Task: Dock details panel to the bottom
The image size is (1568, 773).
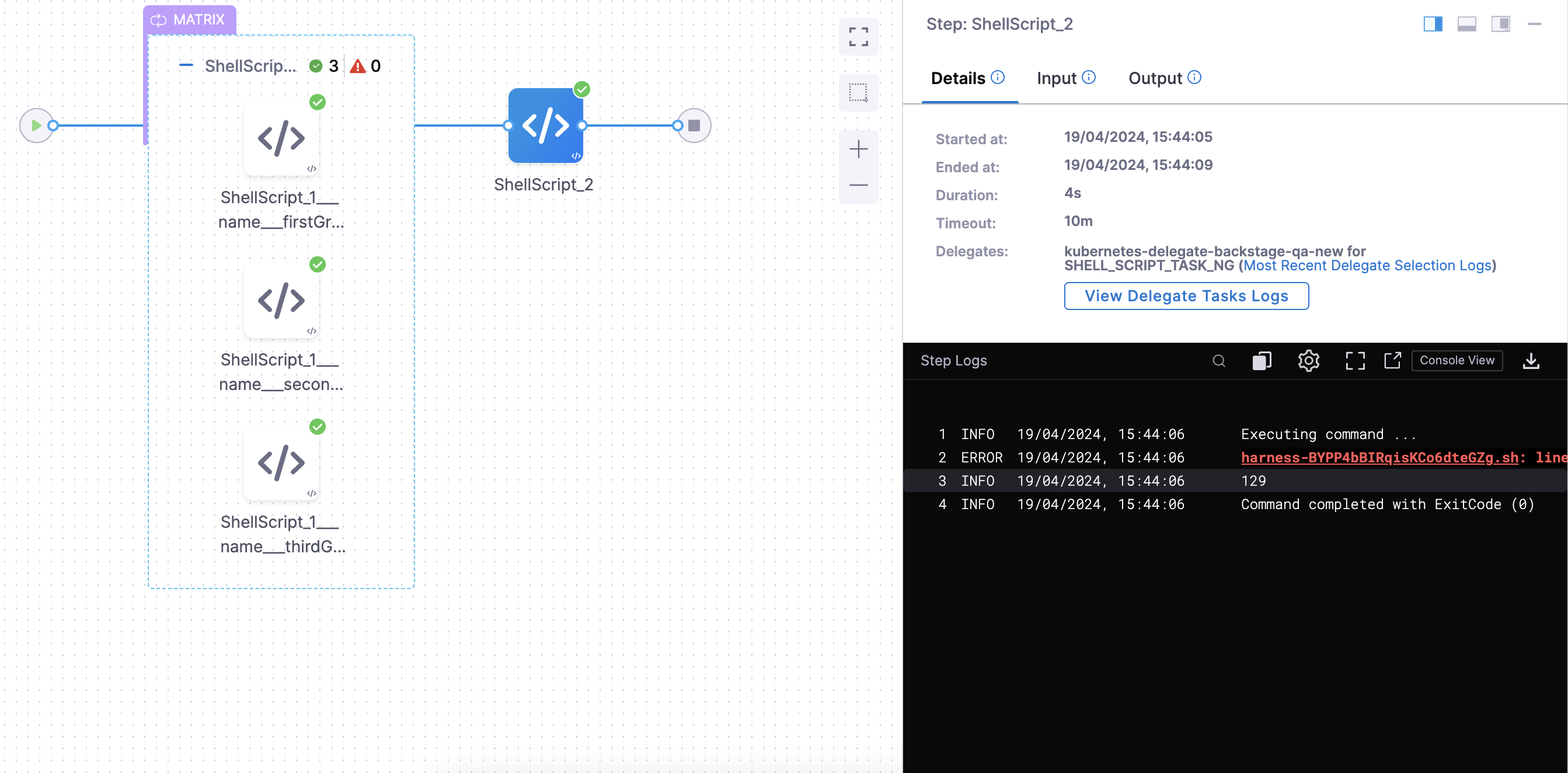Action: point(1466,25)
